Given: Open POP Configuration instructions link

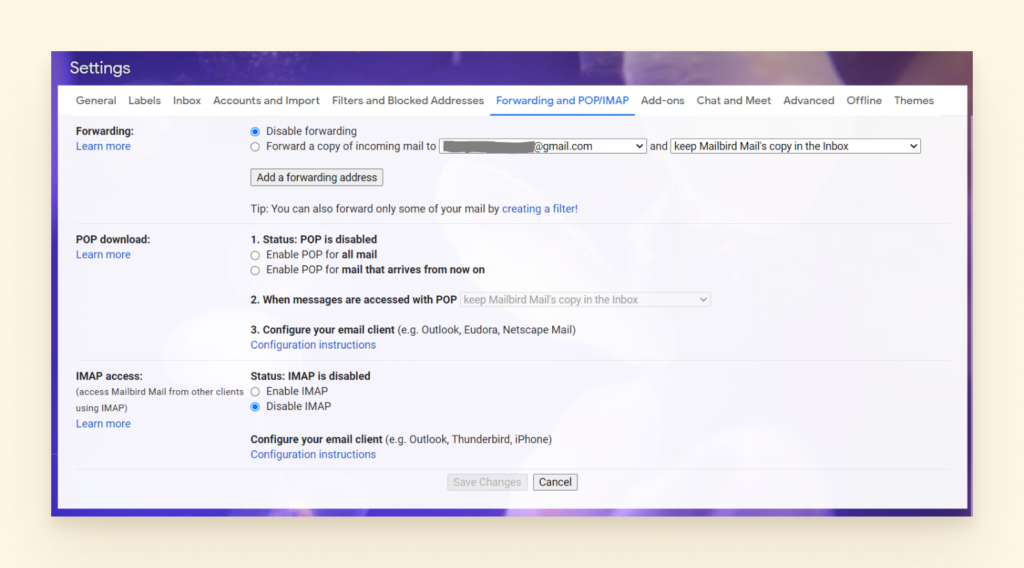Looking at the screenshot, I should tap(313, 345).
